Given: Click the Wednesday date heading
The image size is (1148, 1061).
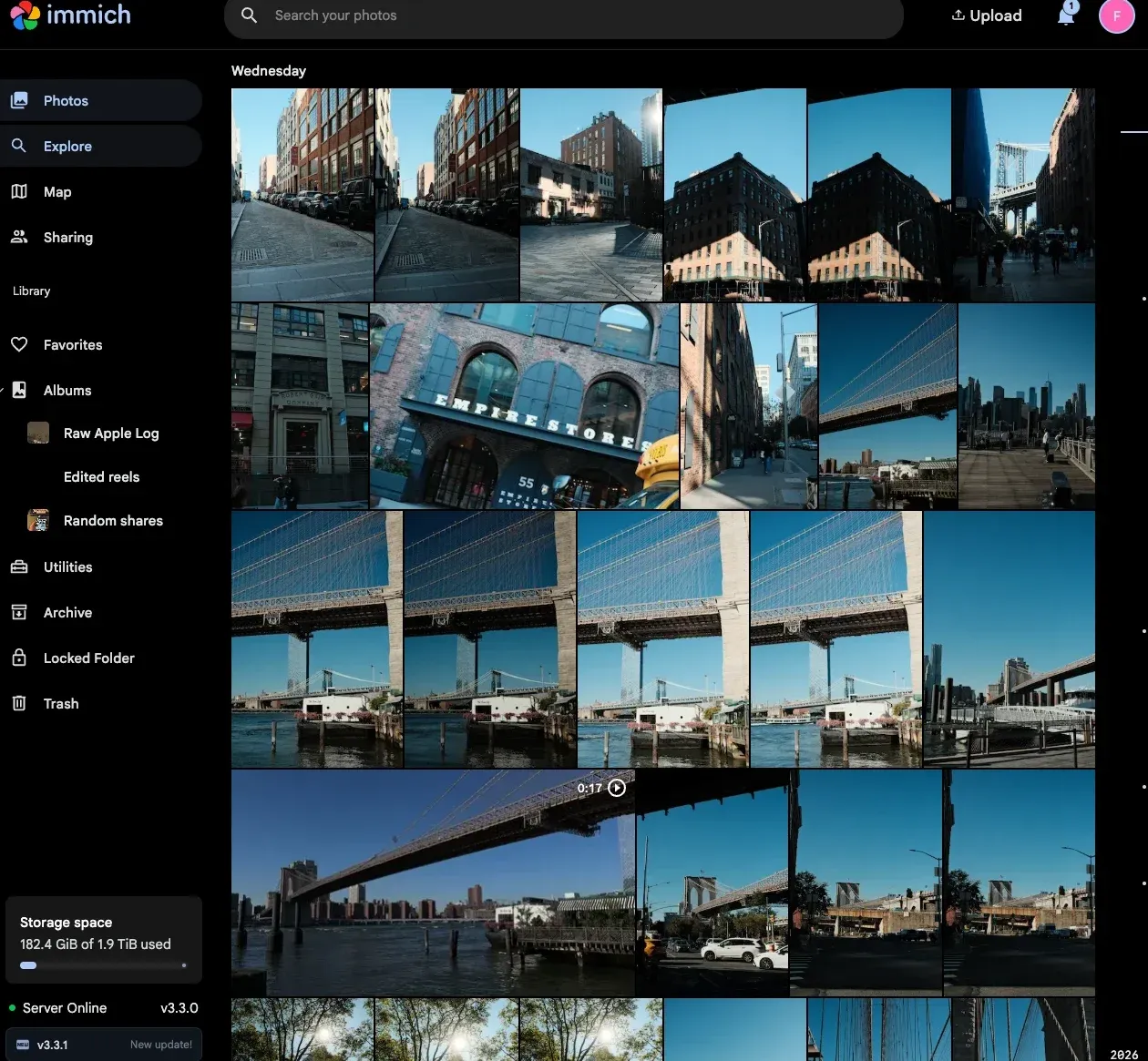Looking at the screenshot, I should point(269,71).
